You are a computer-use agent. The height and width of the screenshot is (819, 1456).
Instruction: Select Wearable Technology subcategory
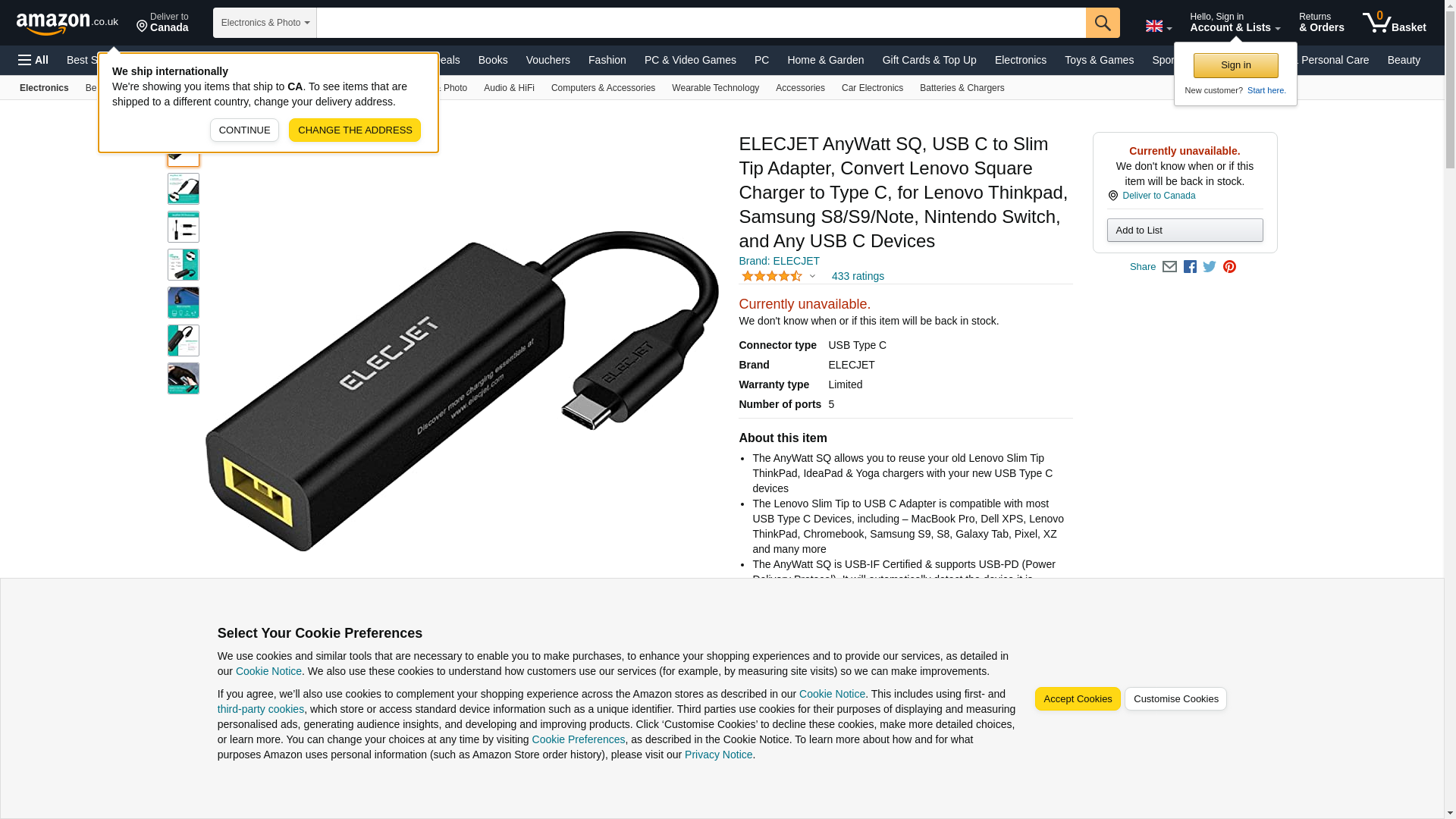coord(715,88)
